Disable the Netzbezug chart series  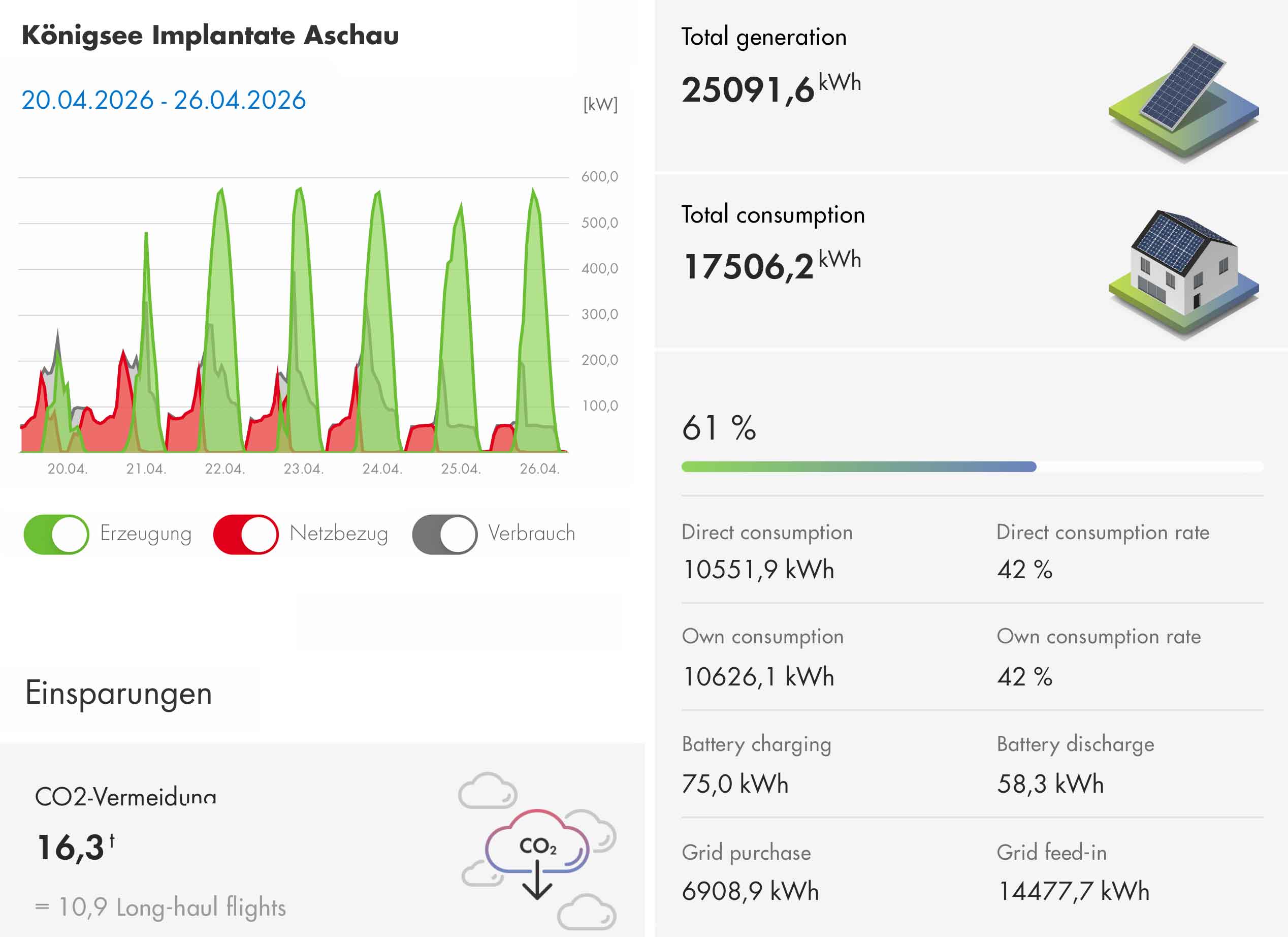pyautogui.click(x=246, y=534)
